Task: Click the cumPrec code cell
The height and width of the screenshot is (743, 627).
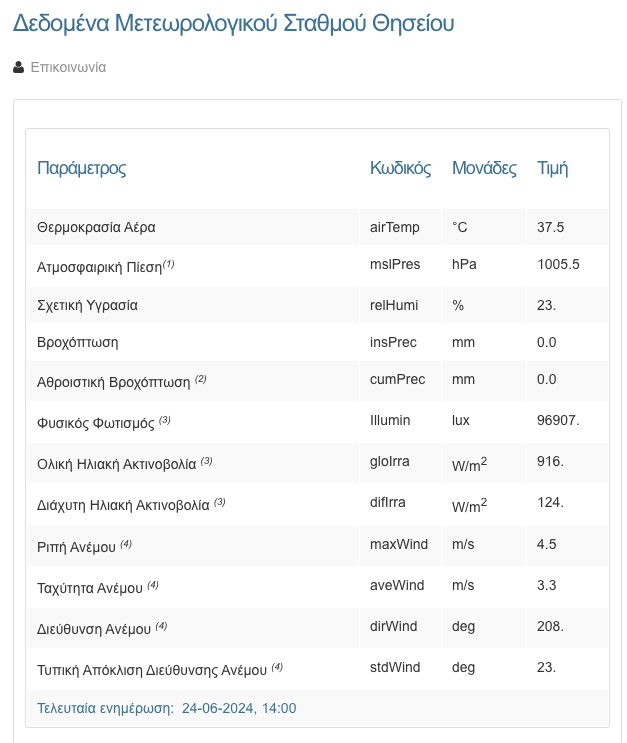Action: click(397, 379)
